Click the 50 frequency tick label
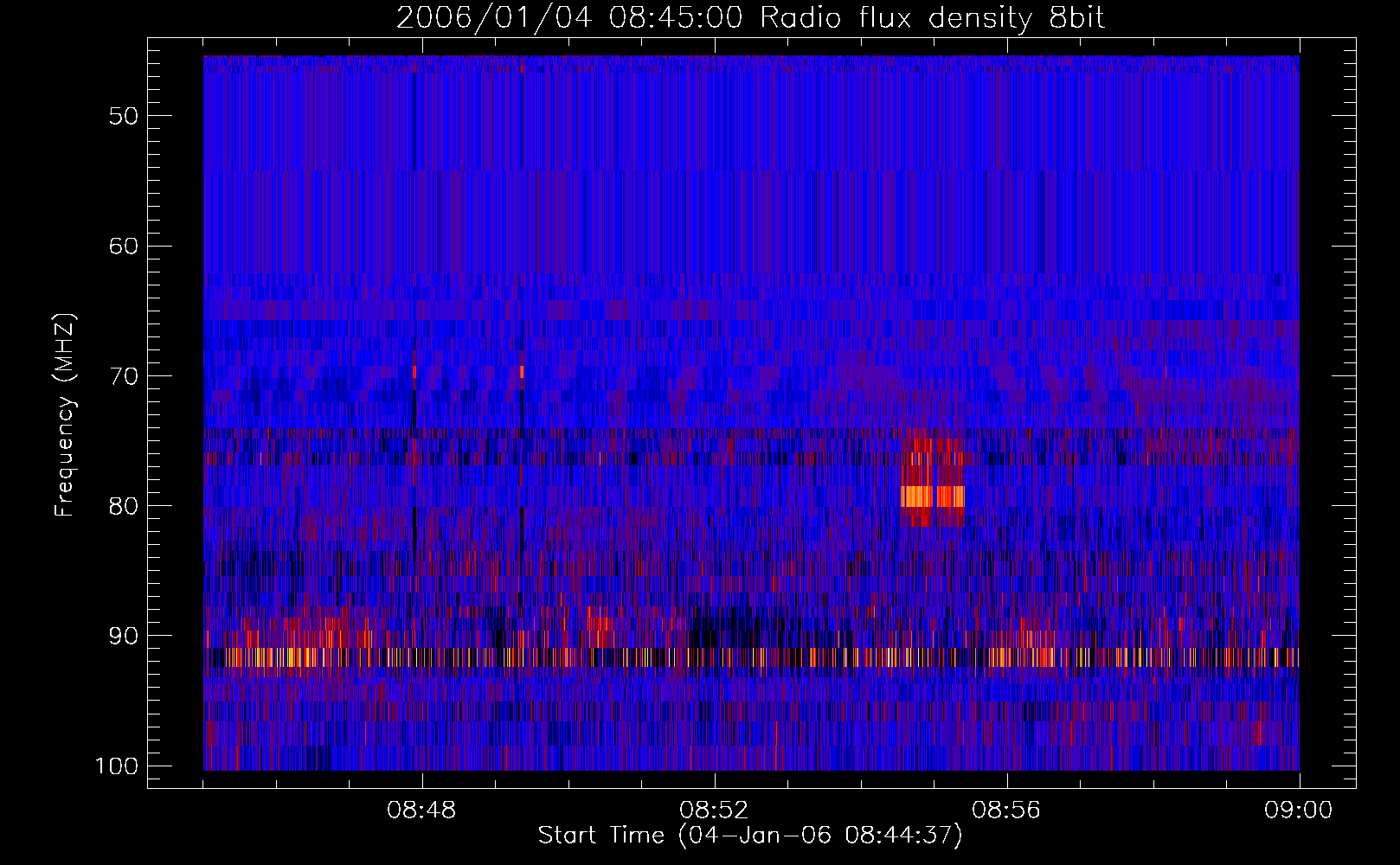 pyautogui.click(x=124, y=116)
